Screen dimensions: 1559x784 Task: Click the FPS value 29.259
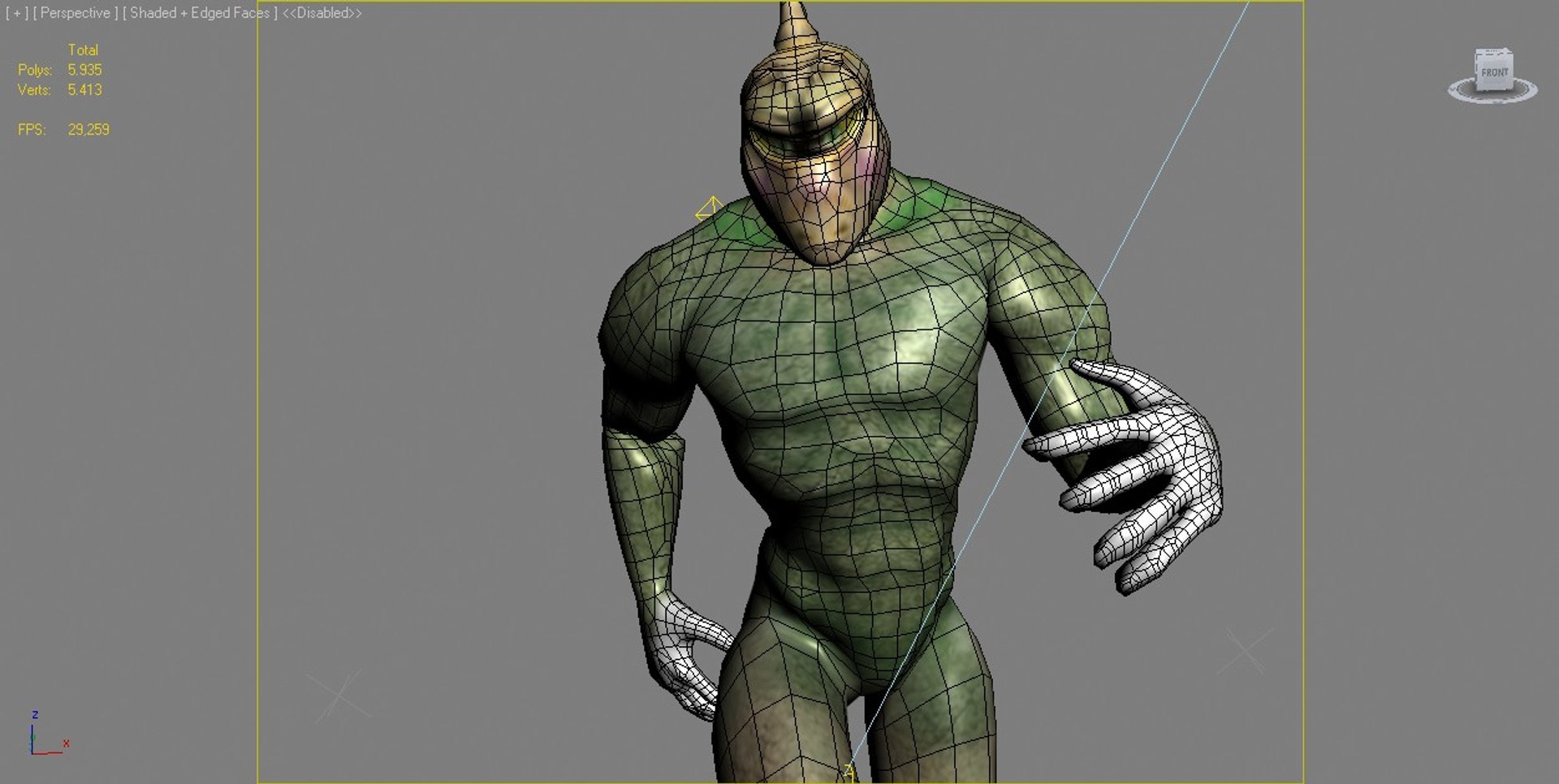click(89, 130)
